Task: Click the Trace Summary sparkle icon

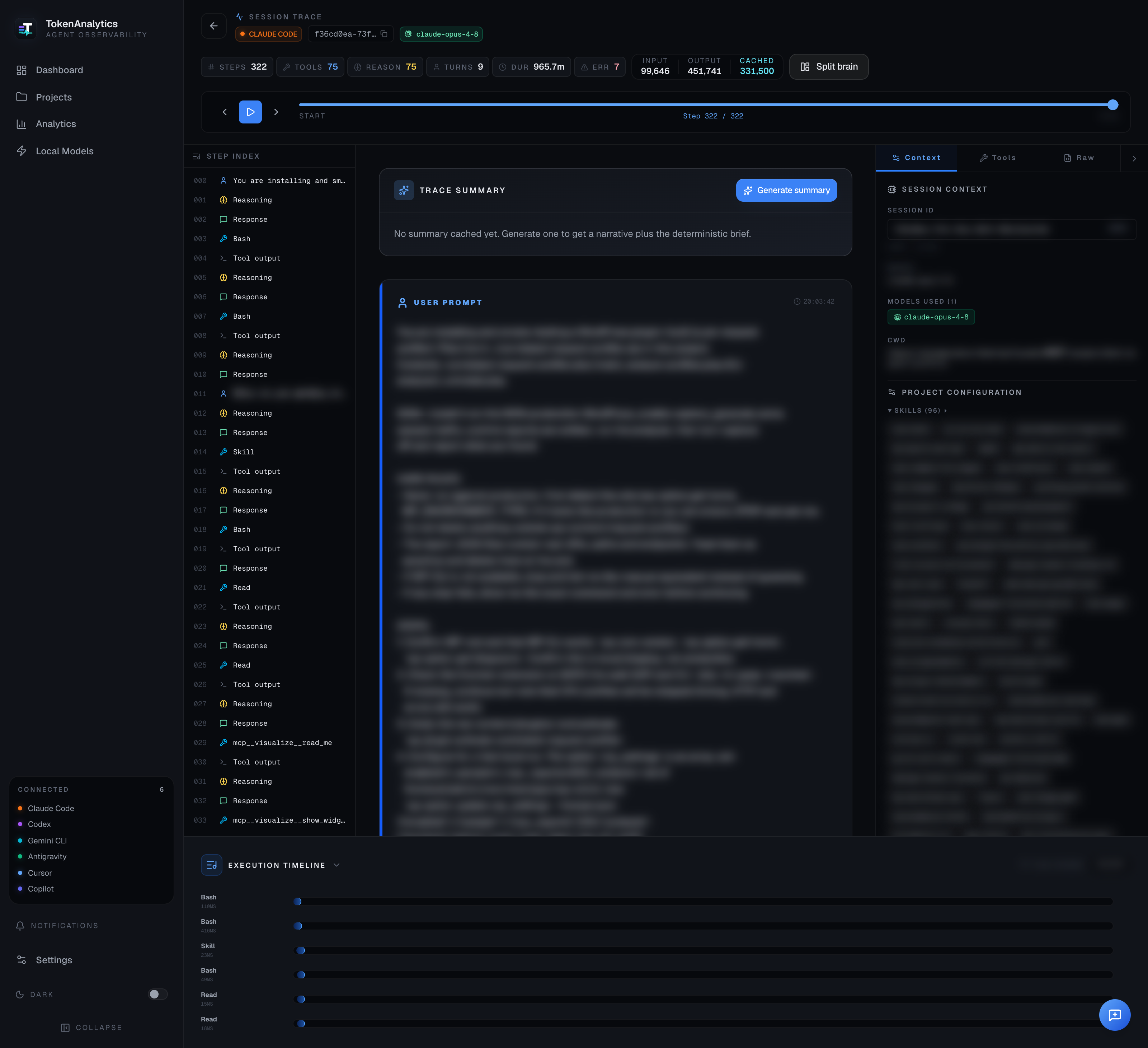Action: click(404, 190)
